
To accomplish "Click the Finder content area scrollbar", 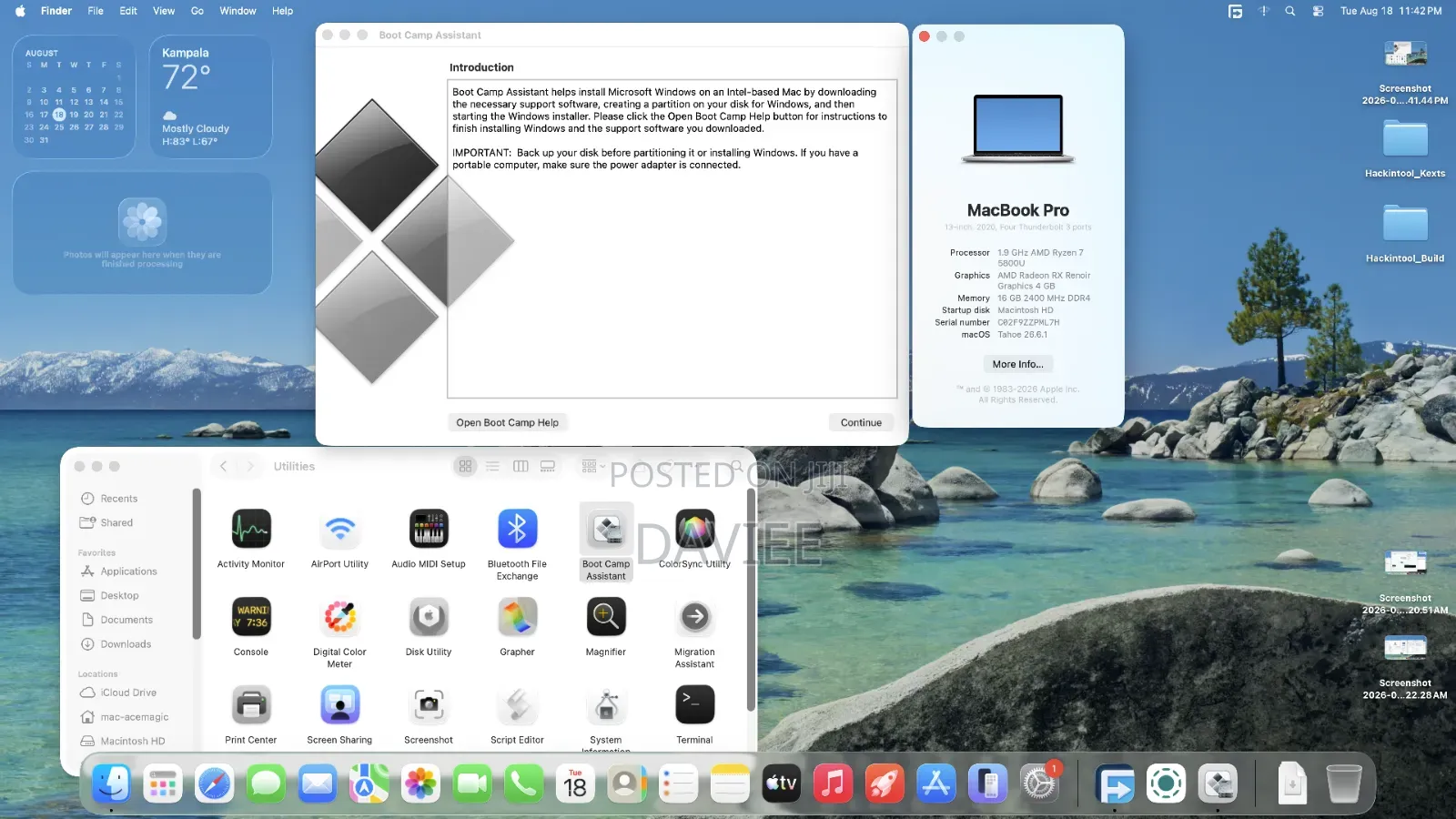I will click(751, 601).
